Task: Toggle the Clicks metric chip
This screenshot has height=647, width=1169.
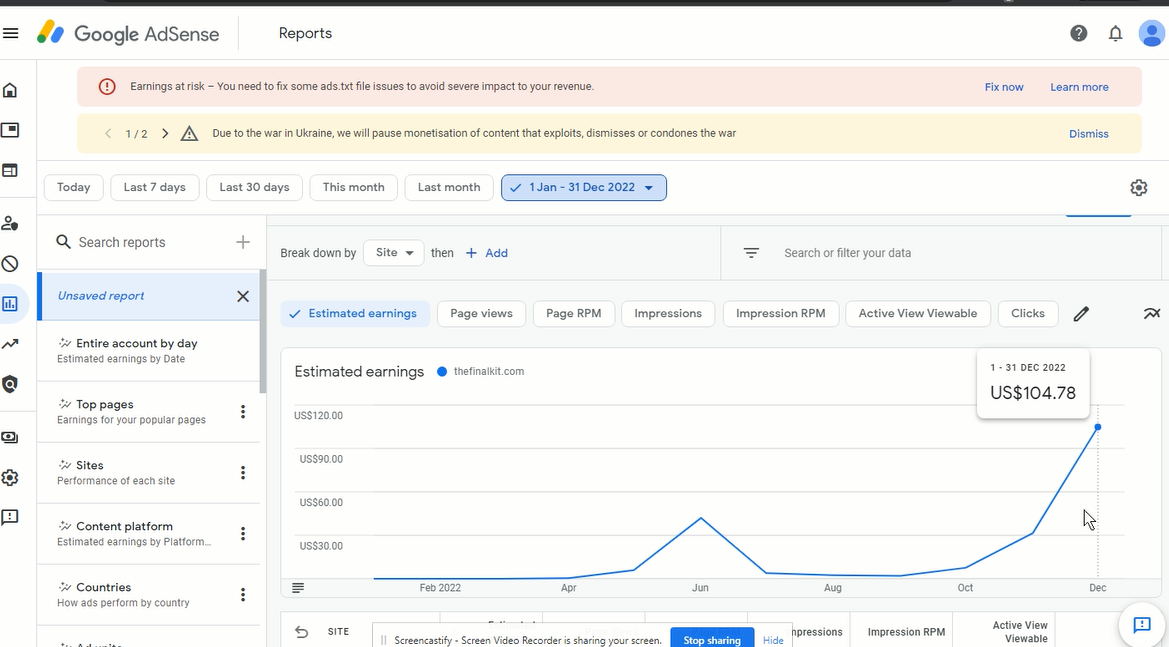Action: 1027,314
